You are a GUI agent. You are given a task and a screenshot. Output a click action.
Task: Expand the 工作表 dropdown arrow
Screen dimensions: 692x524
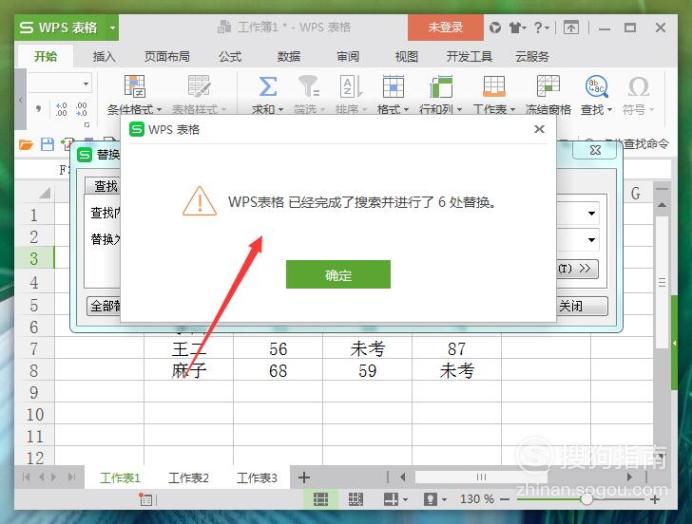[512, 109]
